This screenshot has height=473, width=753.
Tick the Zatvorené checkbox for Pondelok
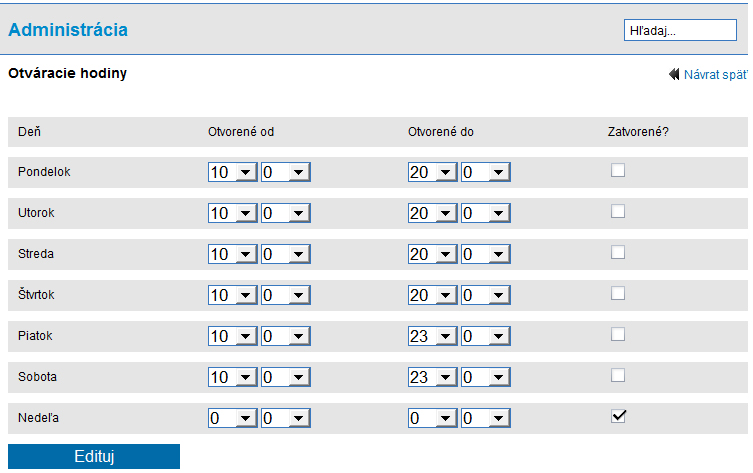618,170
